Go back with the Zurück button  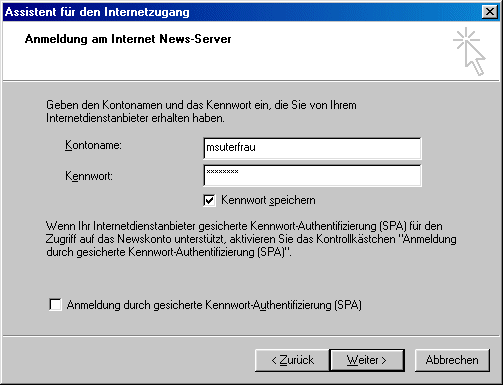tap(292, 360)
